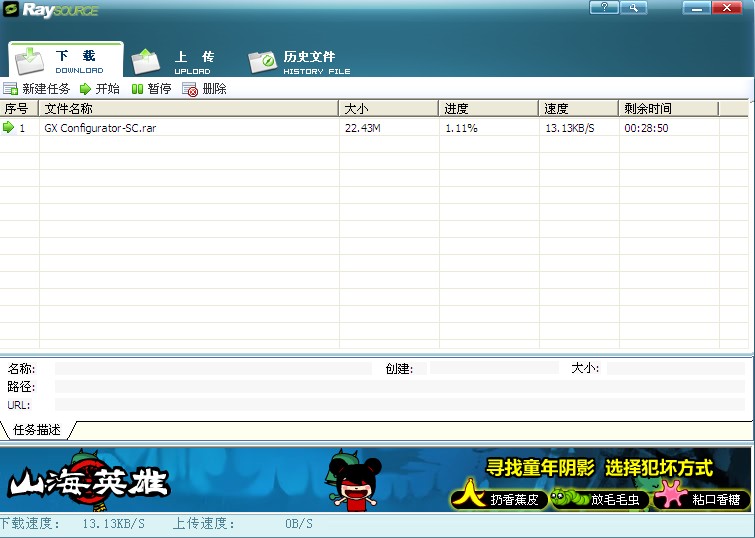Click the 剩余时间 remaining time header
Screen dimensions: 755x538
point(668,108)
